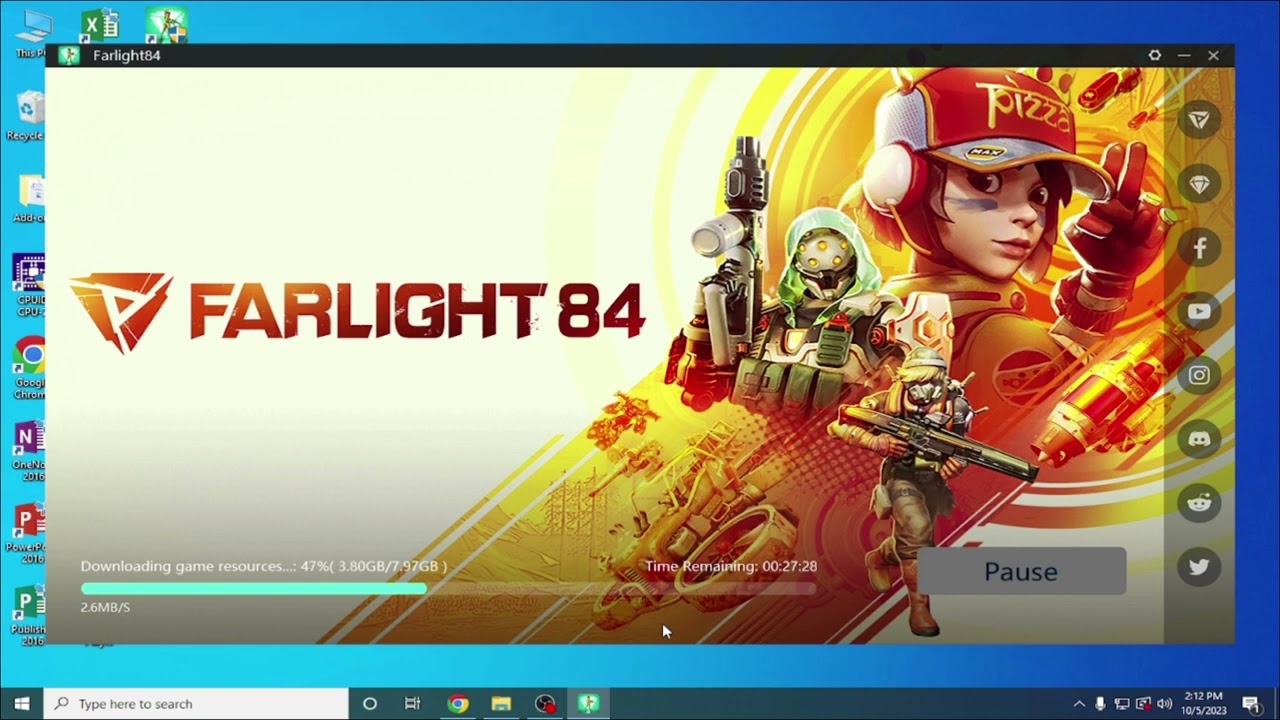Image resolution: width=1280 pixels, height=720 pixels.
Task: Open Cortana from the taskbar
Action: [369, 704]
